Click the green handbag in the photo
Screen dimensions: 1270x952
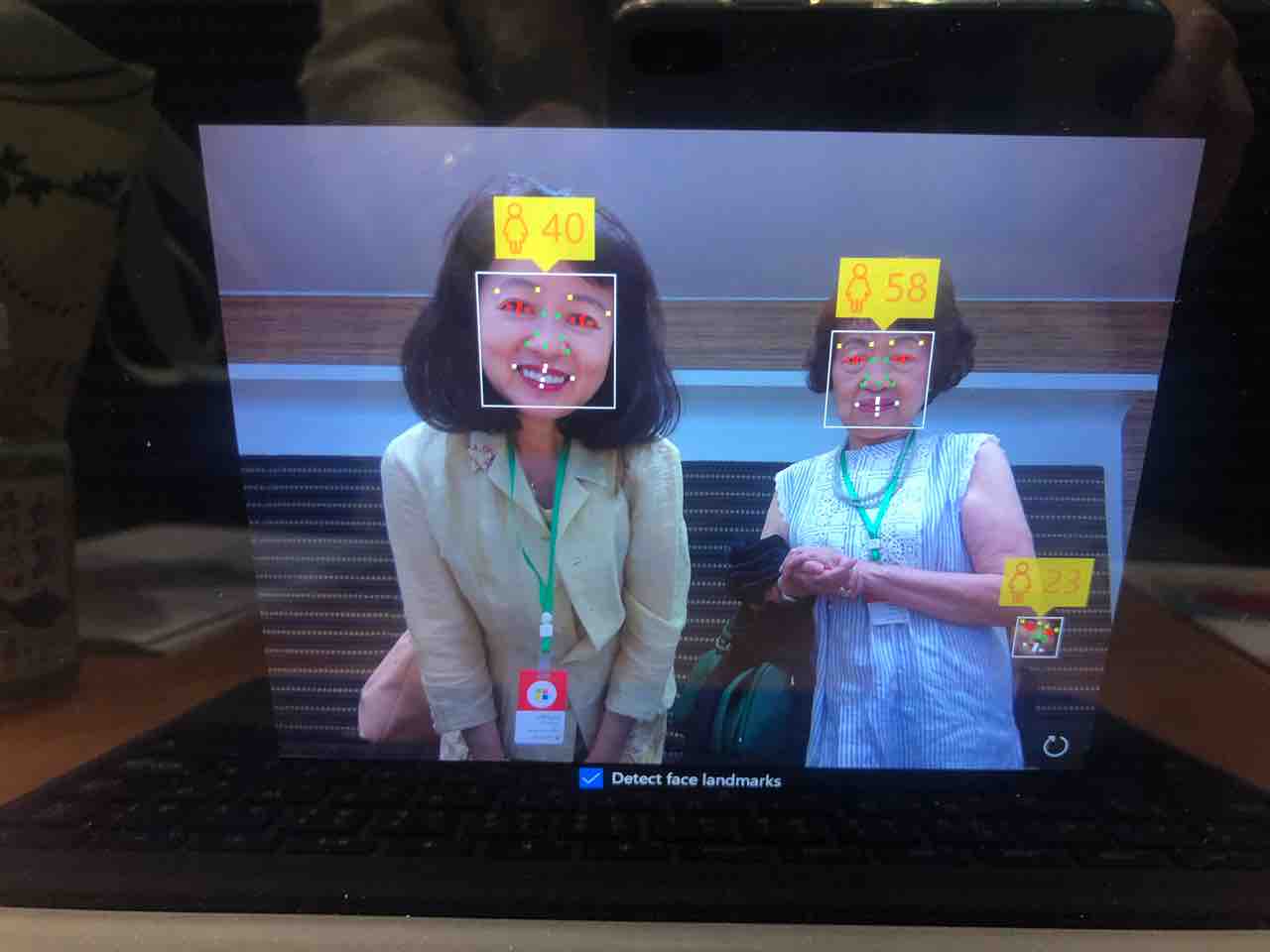(x=744, y=704)
